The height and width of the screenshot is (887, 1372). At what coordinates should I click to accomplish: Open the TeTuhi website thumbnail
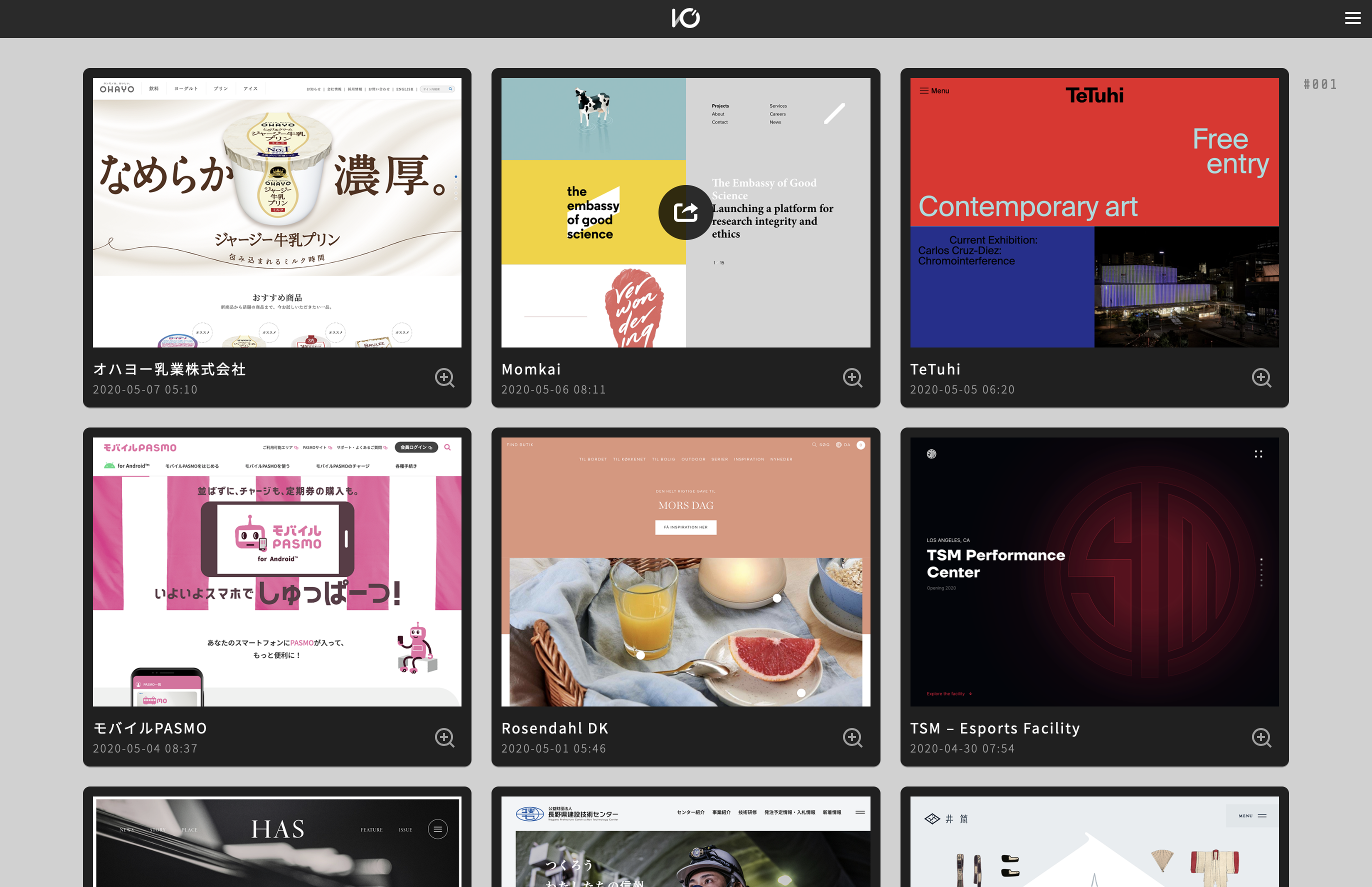pos(1094,212)
